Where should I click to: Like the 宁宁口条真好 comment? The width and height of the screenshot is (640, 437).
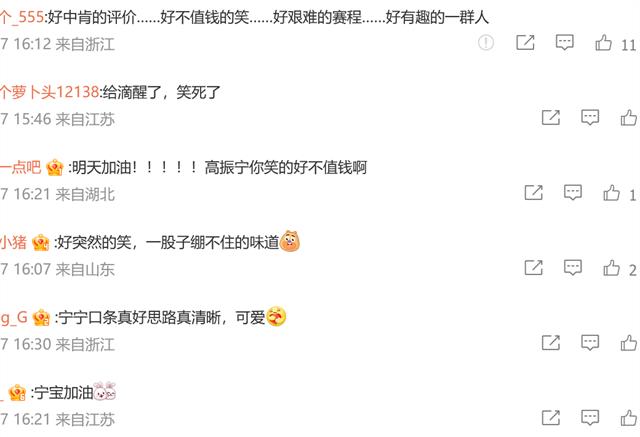[x=629, y=343]
